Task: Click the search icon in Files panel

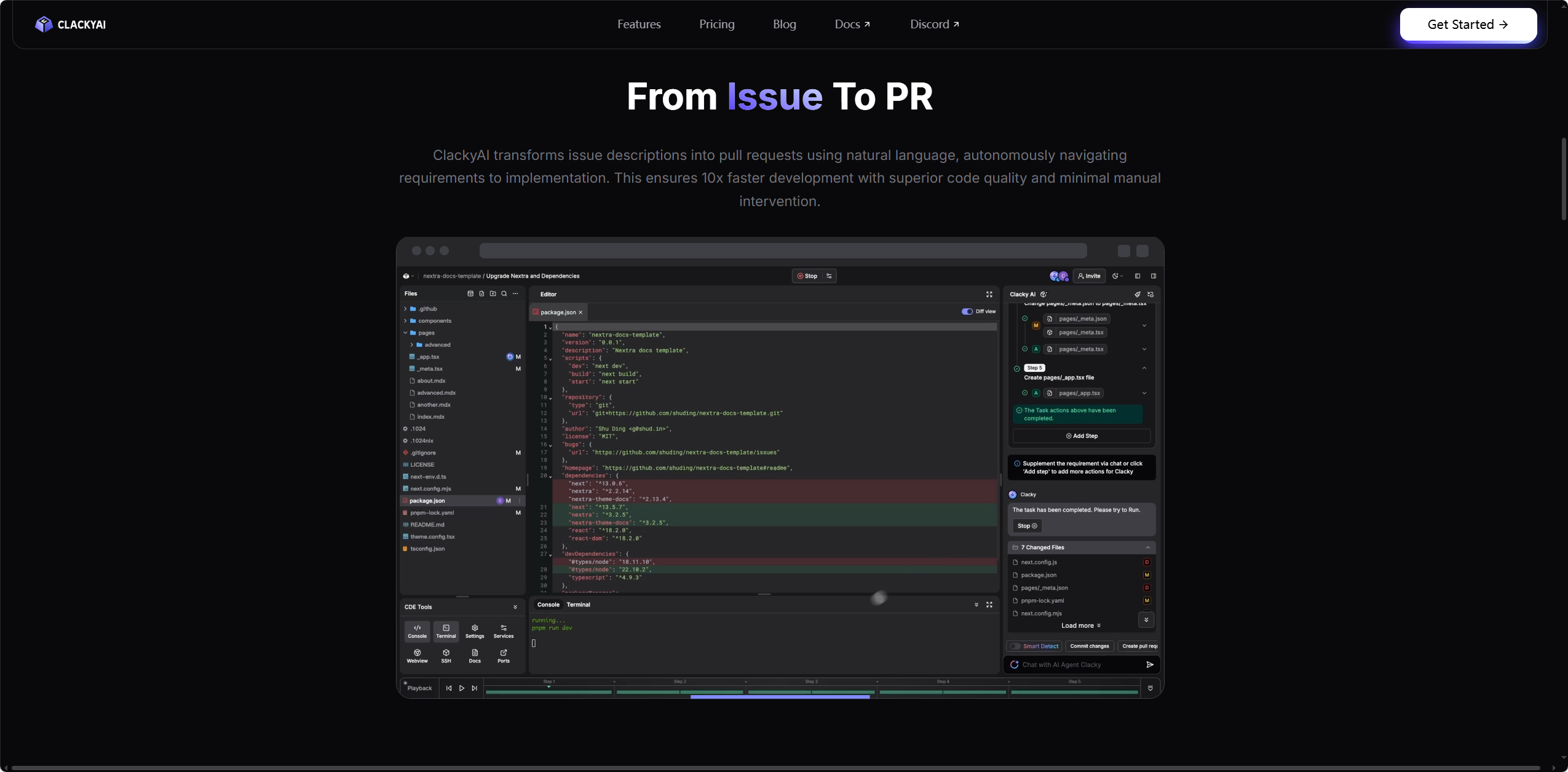Action: click(x=504, y=293)
